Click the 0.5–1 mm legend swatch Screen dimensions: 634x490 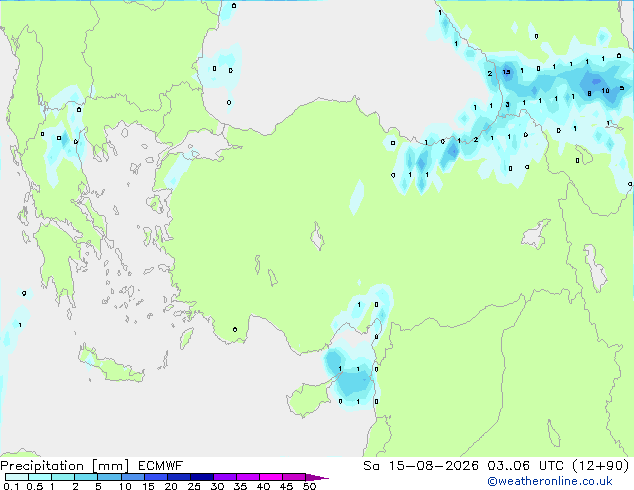point(40,477)
